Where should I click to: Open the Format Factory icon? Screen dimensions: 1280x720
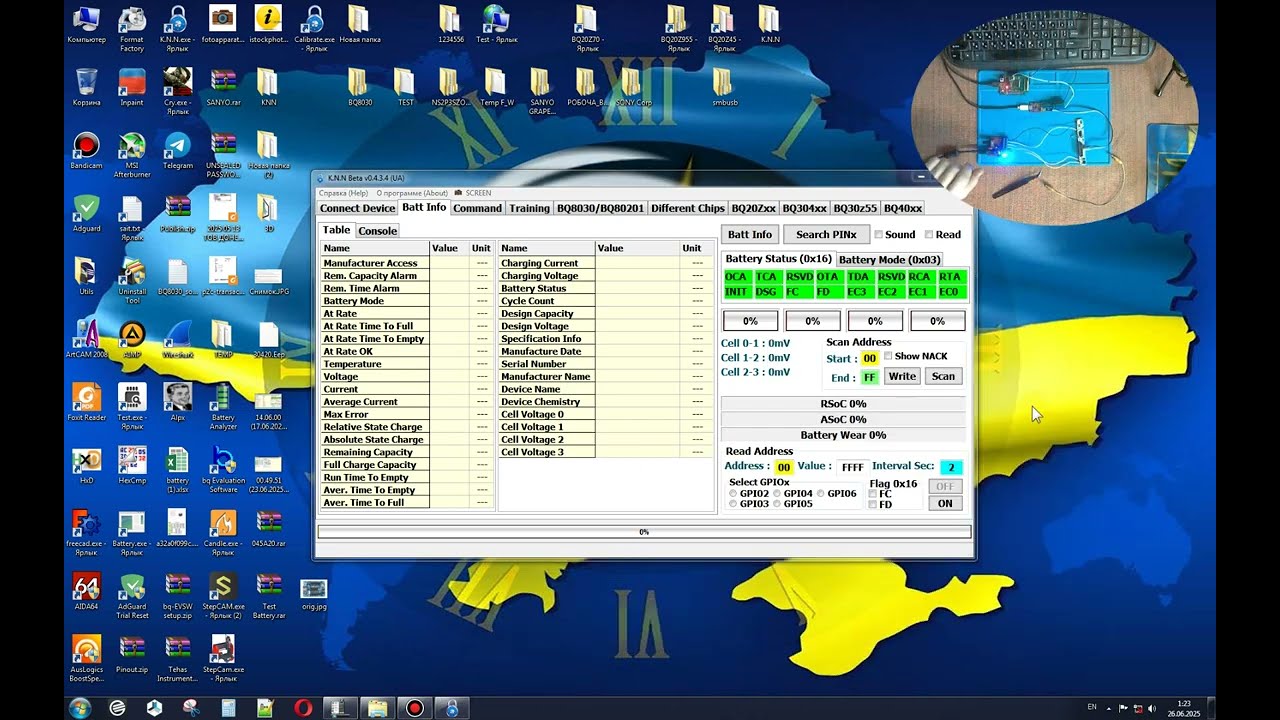pos(132,29)
